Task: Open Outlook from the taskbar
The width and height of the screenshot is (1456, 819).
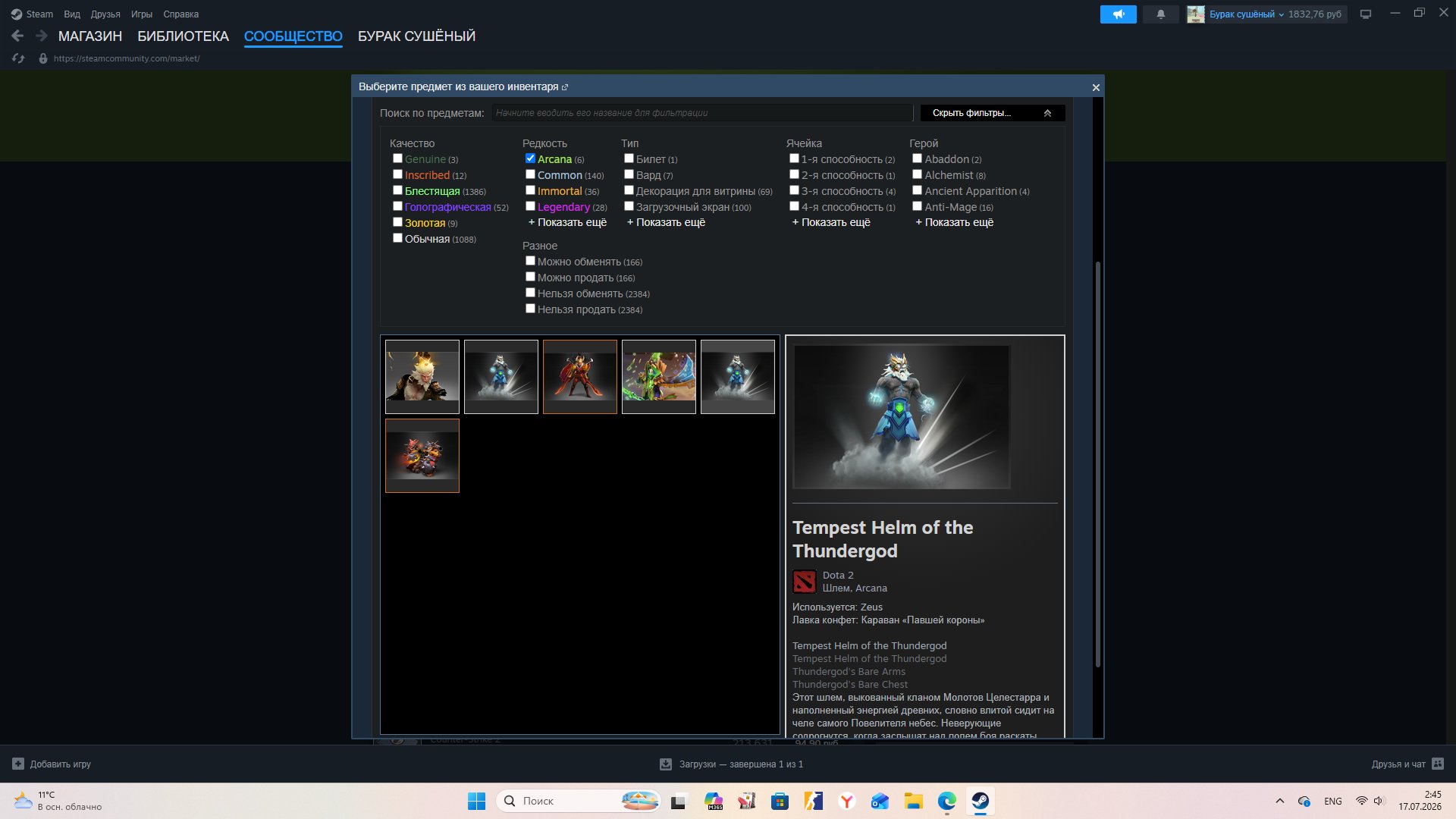Action: point(880,801)
